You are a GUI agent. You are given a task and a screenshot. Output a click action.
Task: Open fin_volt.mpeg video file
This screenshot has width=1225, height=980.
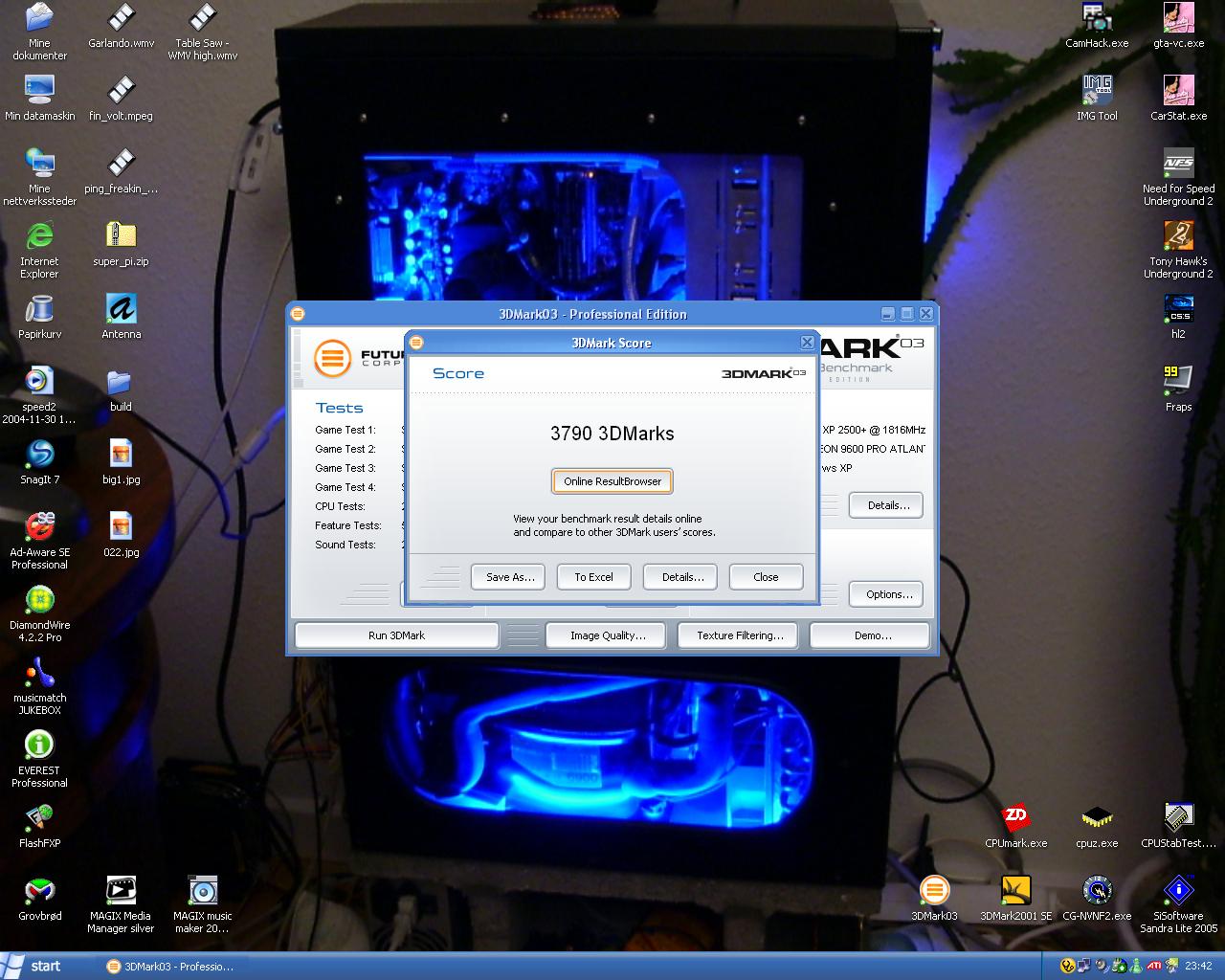pos(121,91)
